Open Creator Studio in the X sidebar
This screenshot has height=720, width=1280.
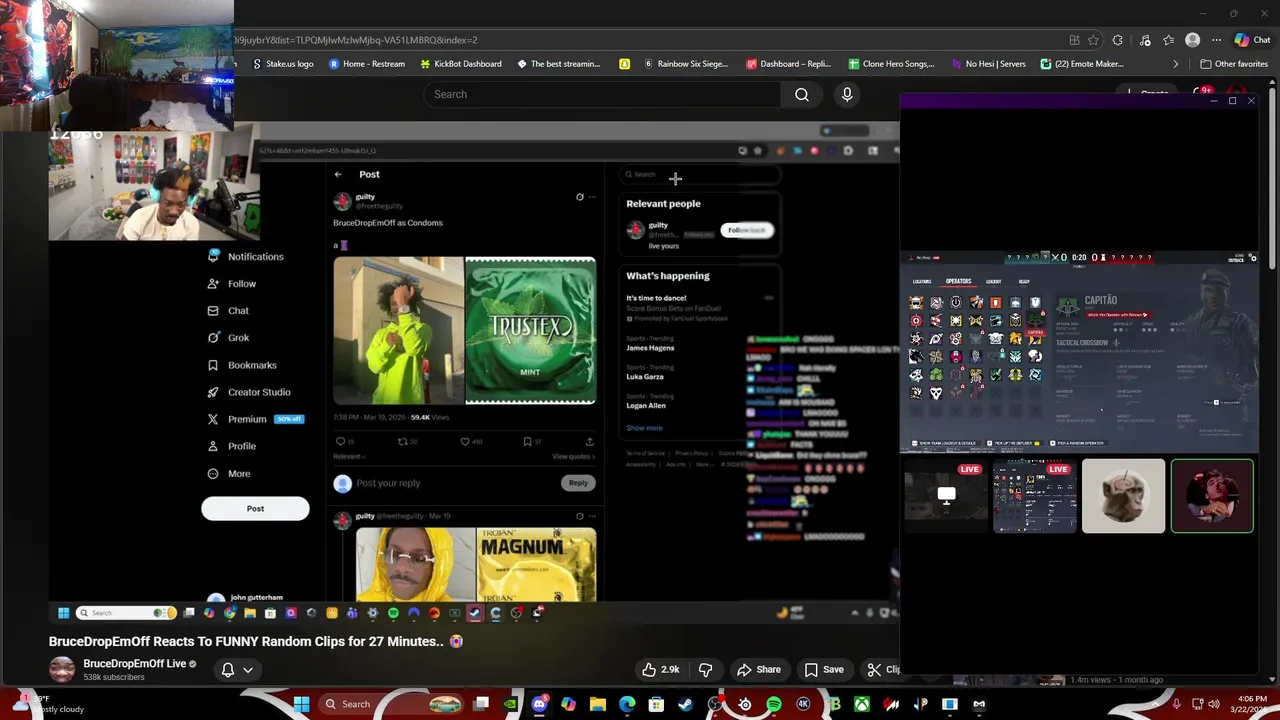click(249, 392)
